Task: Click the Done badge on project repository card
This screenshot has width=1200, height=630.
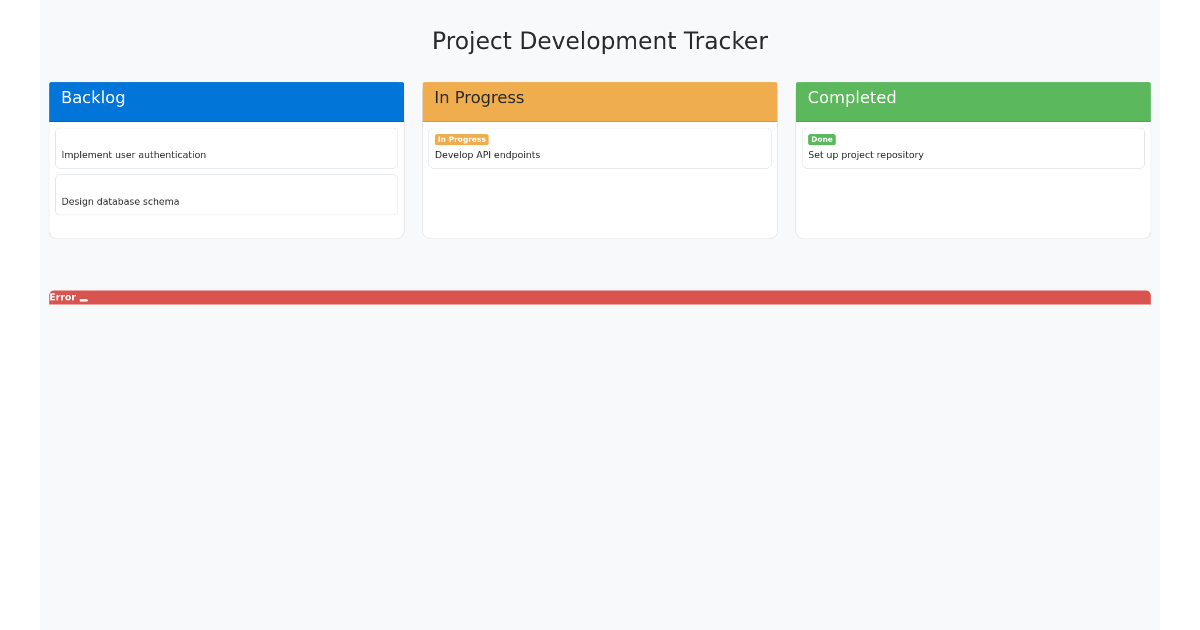Action: pos(821,139)
